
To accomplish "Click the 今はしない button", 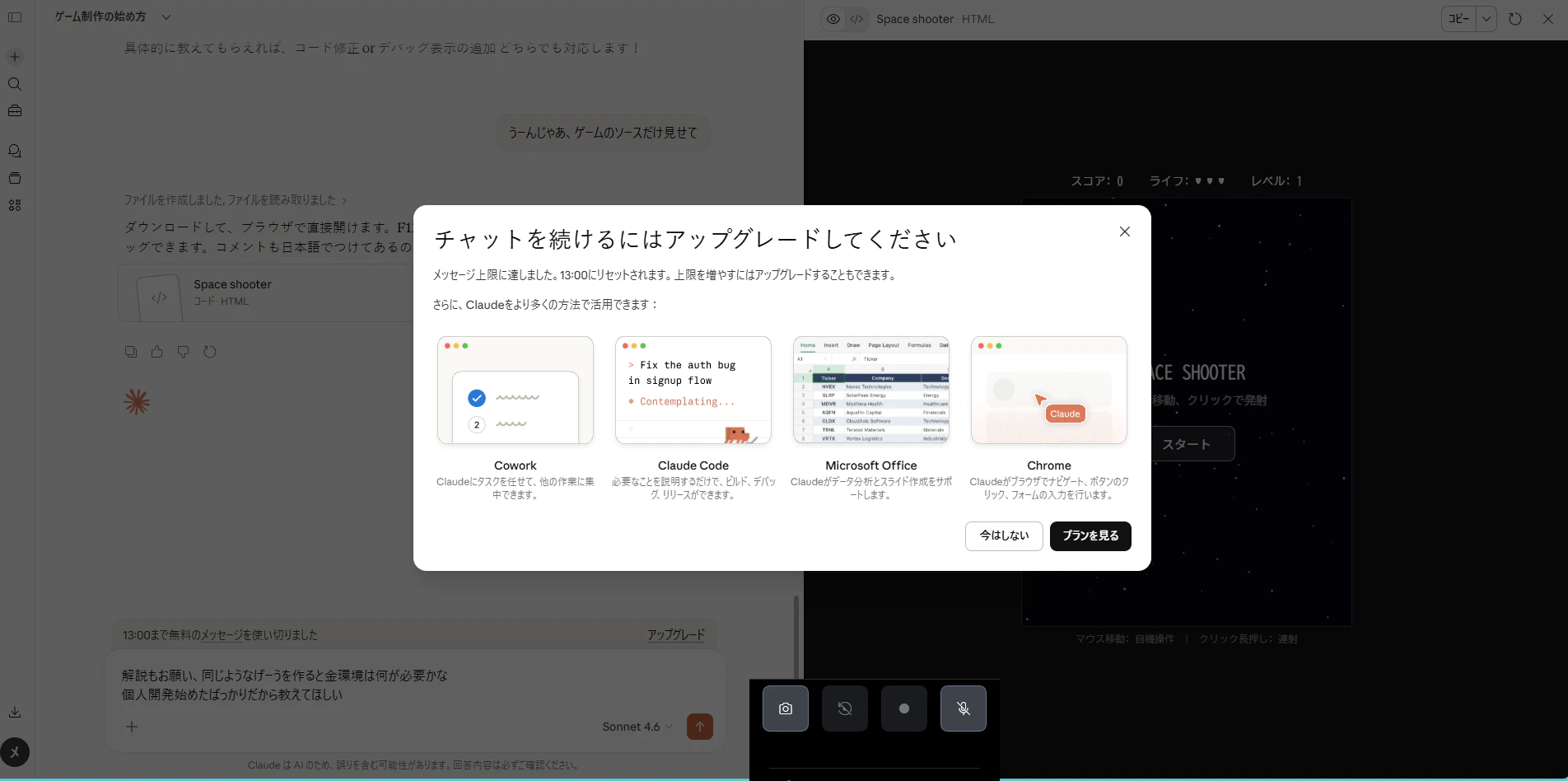I will point(1004,536).
